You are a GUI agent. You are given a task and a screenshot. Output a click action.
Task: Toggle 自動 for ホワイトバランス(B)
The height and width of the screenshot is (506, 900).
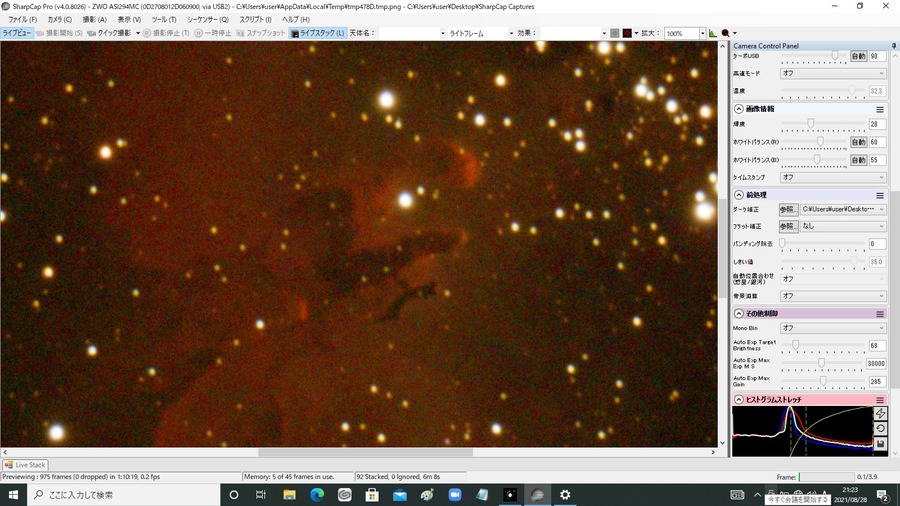coord(858,160)
